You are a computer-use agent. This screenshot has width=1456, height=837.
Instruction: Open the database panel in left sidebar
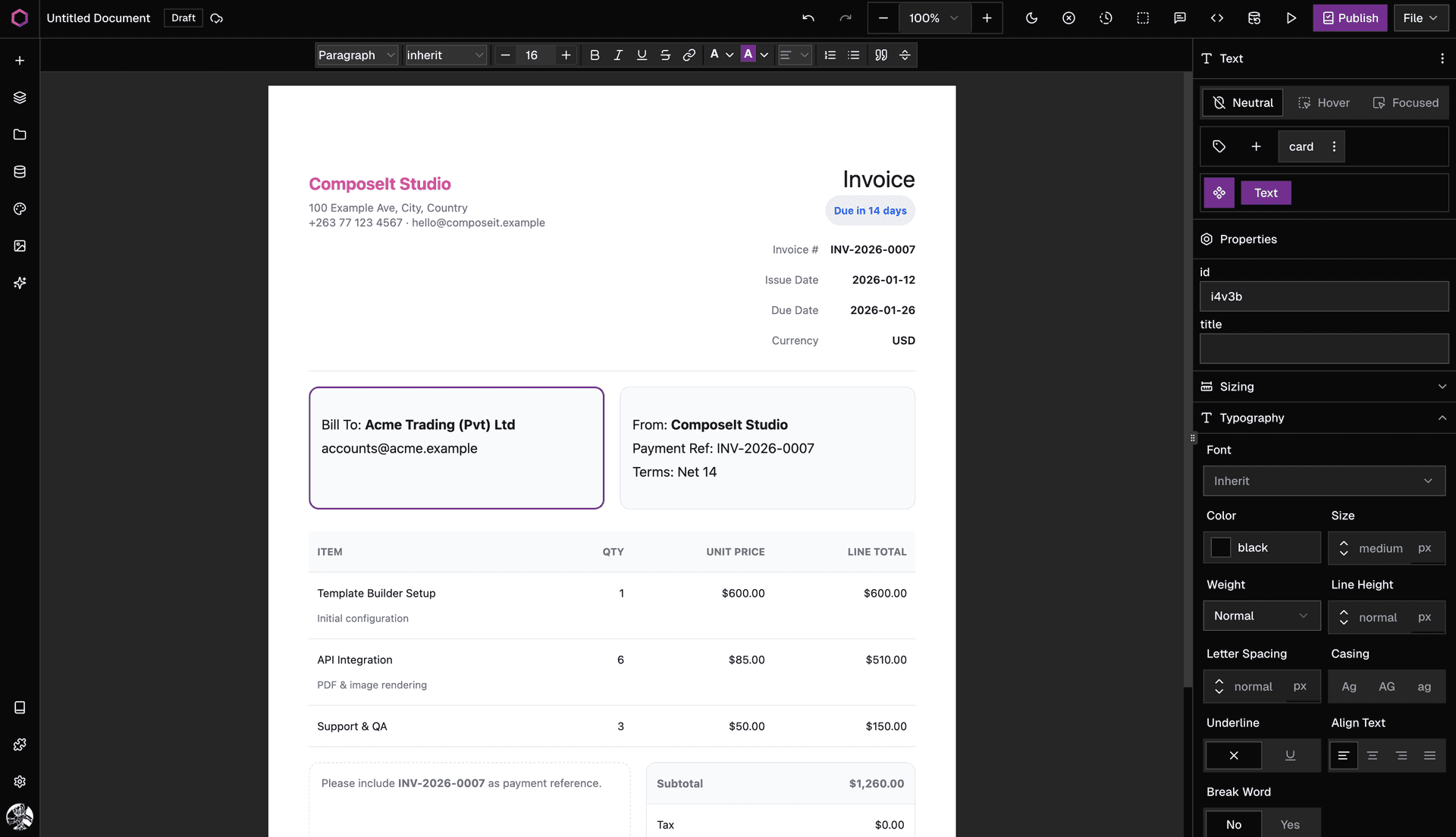coord(19,171)
